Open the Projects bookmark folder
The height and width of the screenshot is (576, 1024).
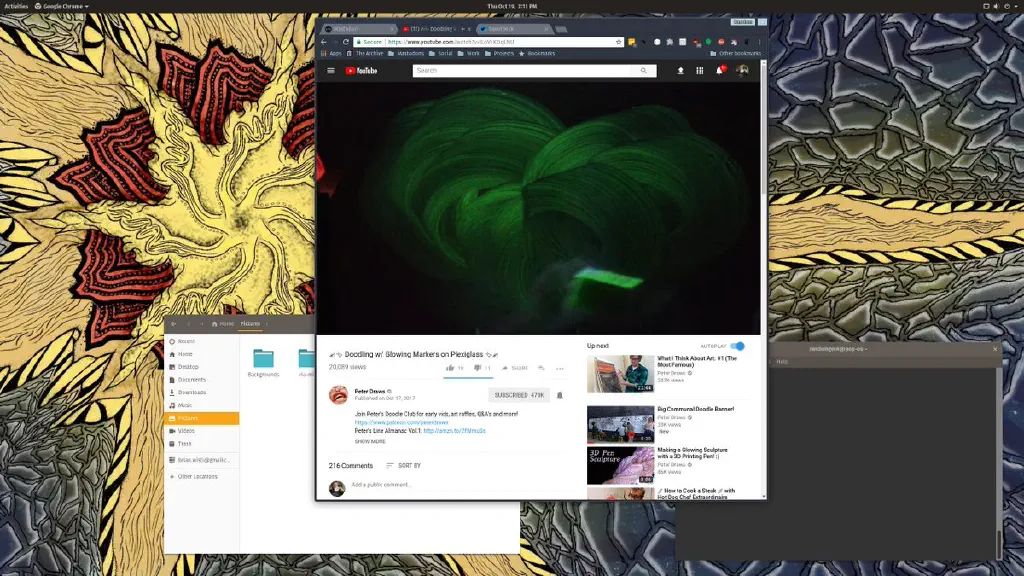(x=500, y=54)
